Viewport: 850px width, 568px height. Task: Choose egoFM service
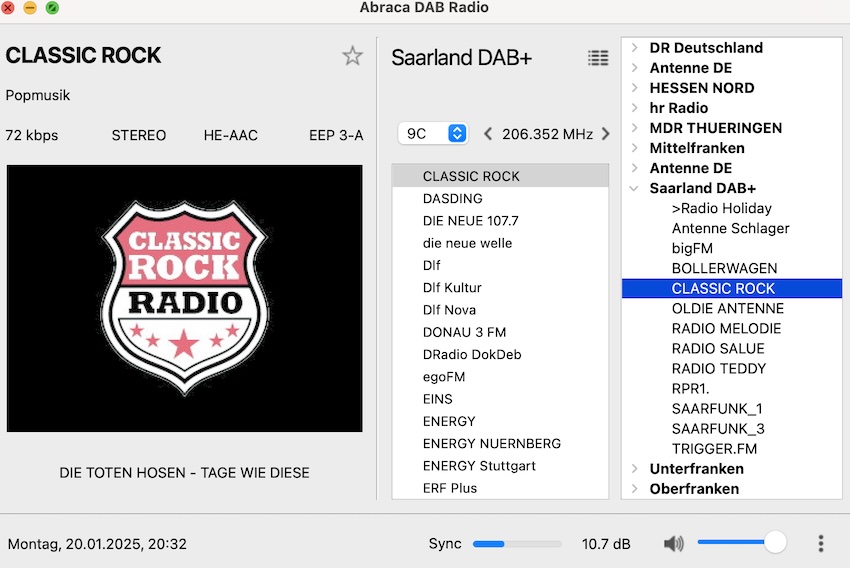pyautogui.click(x=500, y=376)
